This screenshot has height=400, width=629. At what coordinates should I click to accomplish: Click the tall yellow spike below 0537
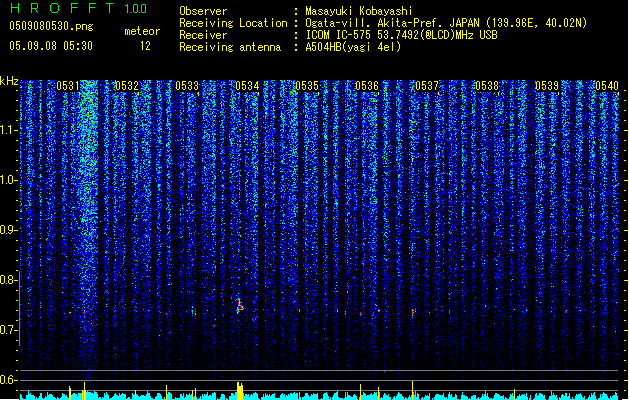coord(412,390)
